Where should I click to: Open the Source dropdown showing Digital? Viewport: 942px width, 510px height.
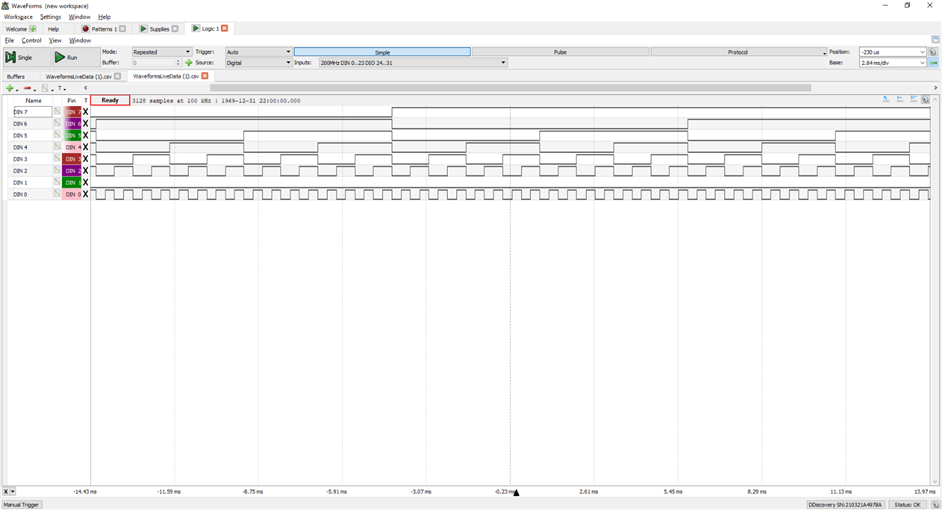click(x=258, y=62)
